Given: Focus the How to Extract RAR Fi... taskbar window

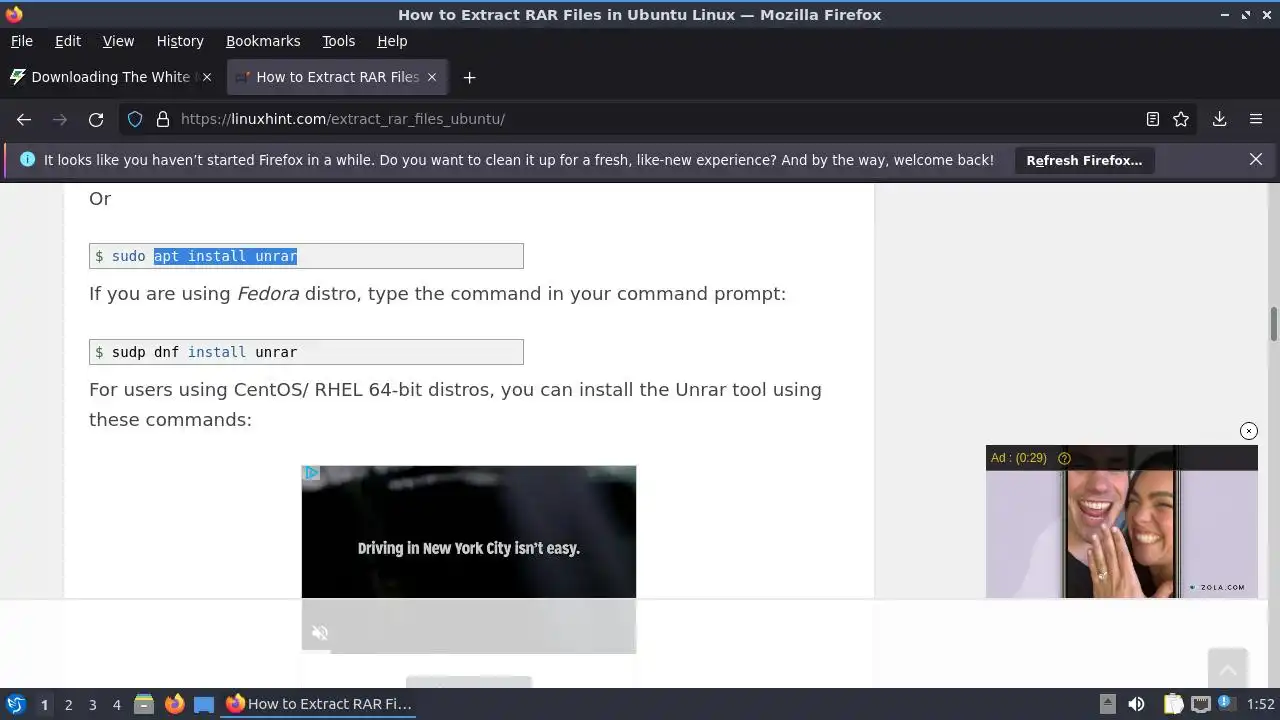Looking at the screenshot, I should 320,704.
